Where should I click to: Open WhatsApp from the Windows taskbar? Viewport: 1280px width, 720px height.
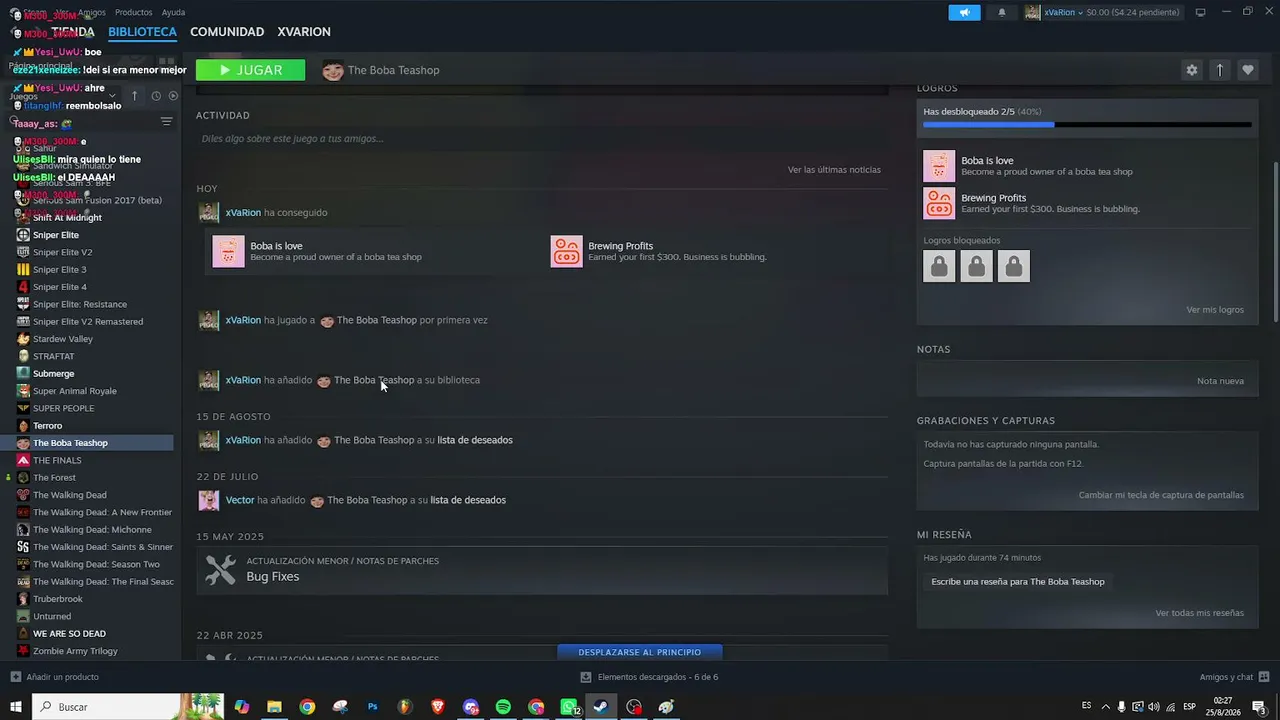pyautogui.click(x=569, y=707)
